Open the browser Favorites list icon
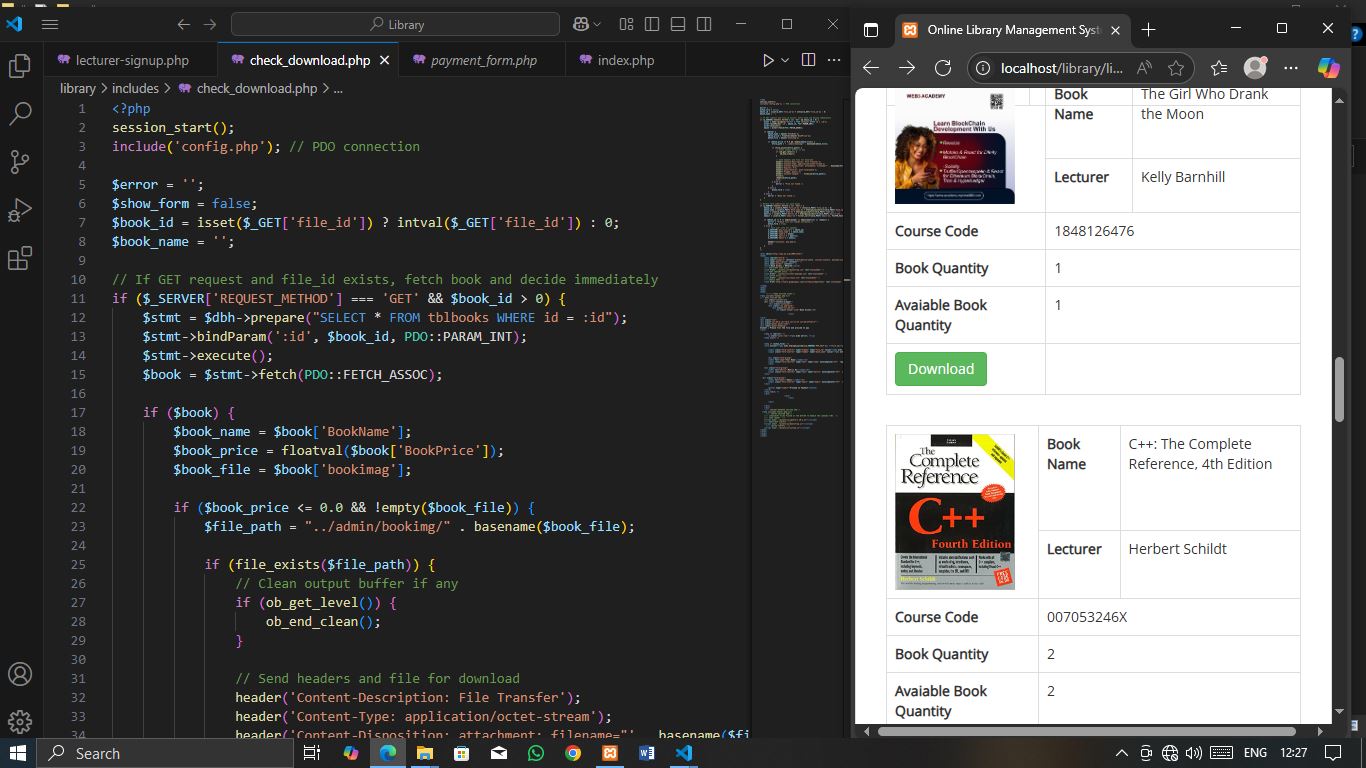This screenshot has width=1366, height=768. [x=1219, y=68]
